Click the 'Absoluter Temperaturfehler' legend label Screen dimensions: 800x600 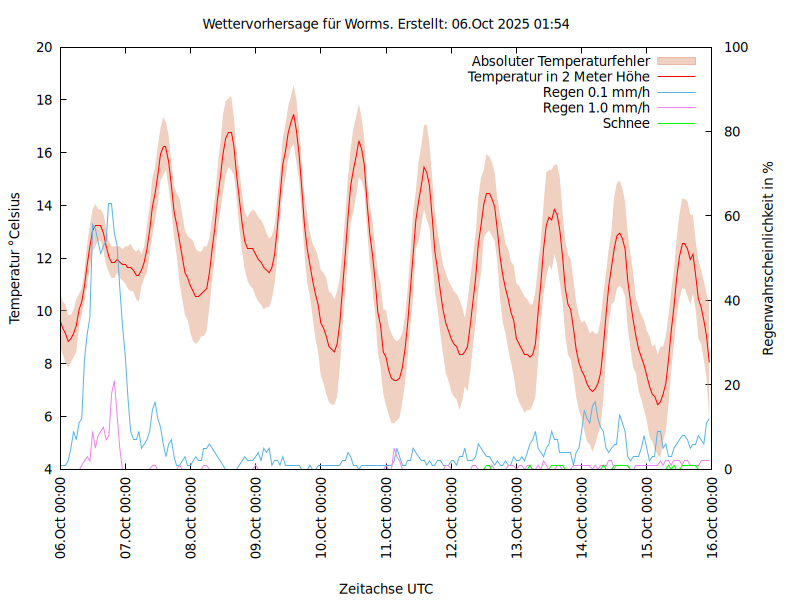pyautogui.click(x=560, y=61)
